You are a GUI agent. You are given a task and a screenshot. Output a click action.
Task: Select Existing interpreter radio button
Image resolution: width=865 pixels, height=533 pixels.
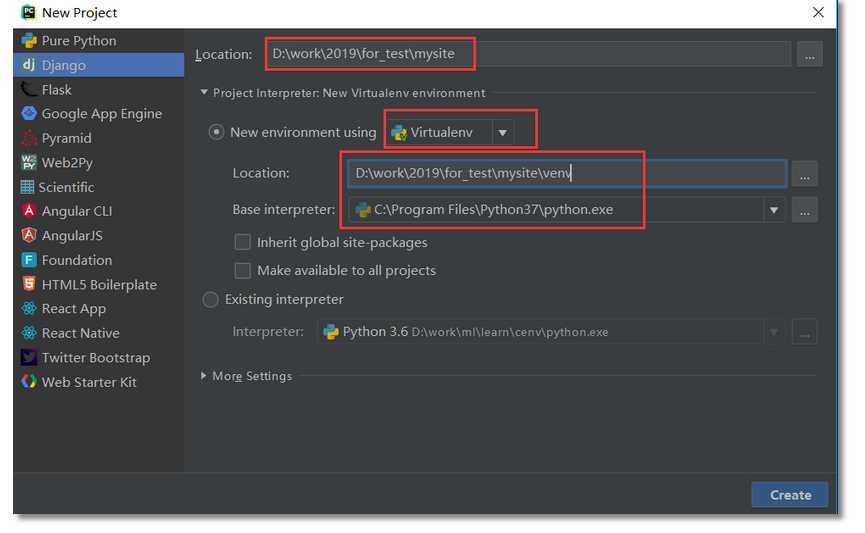point(210,300)
